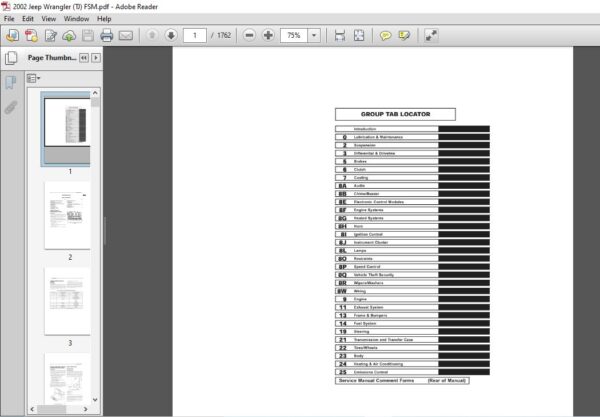600x417 pixels.
Task: Click the 21 Transmission and Transfer Case entry
Action: [412, 340]
